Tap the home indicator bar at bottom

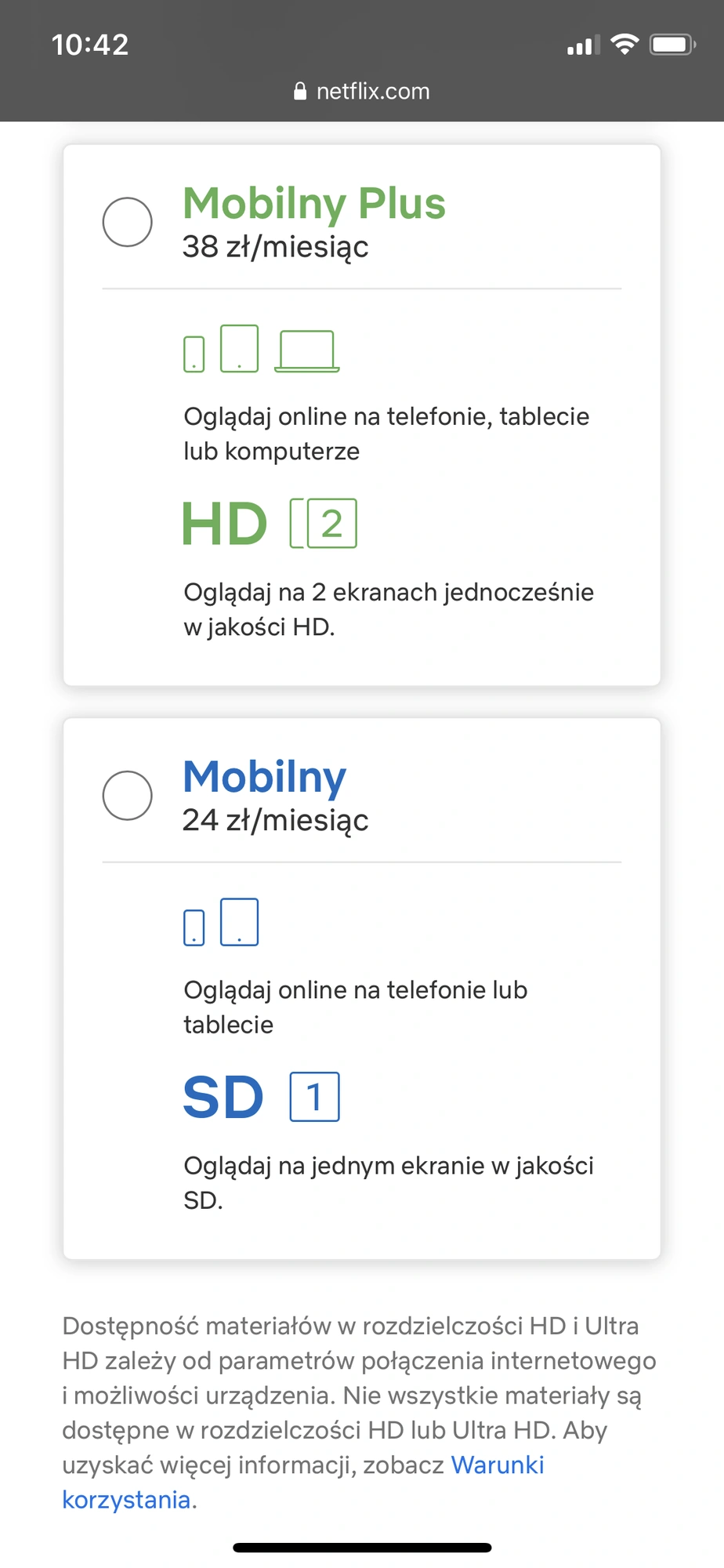362,1548
